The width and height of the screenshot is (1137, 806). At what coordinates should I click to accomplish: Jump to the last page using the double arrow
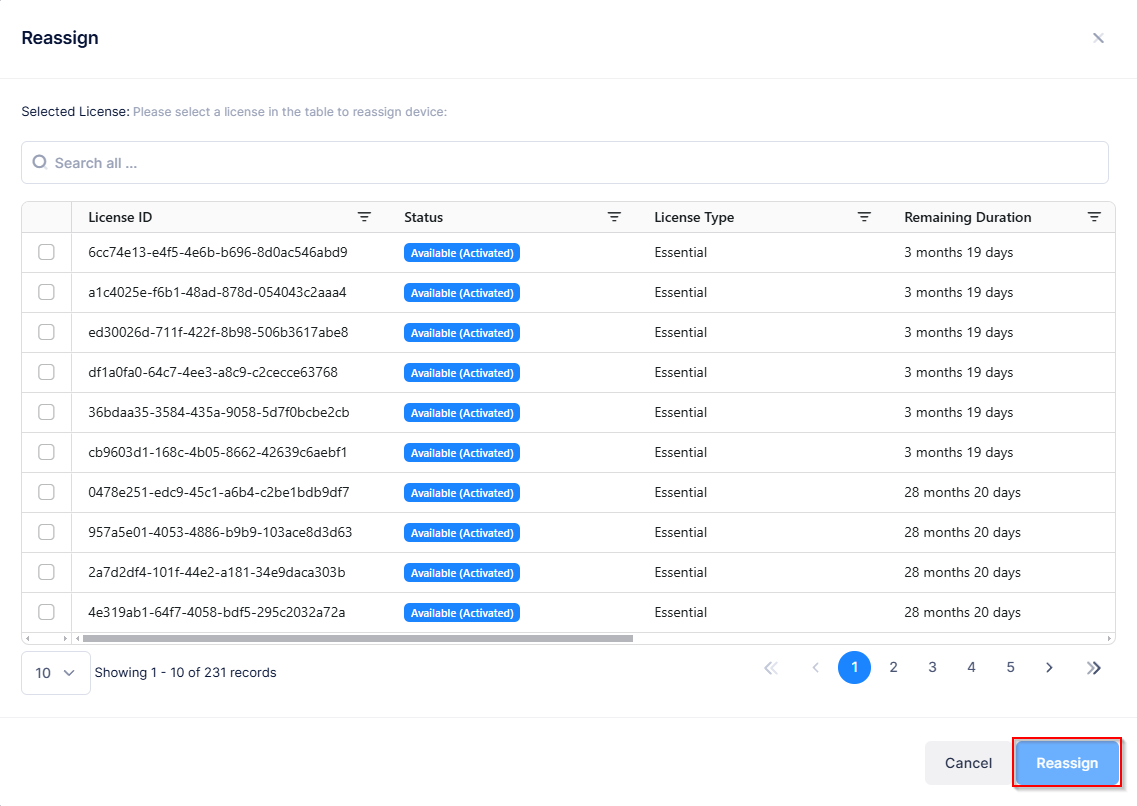1094,668
